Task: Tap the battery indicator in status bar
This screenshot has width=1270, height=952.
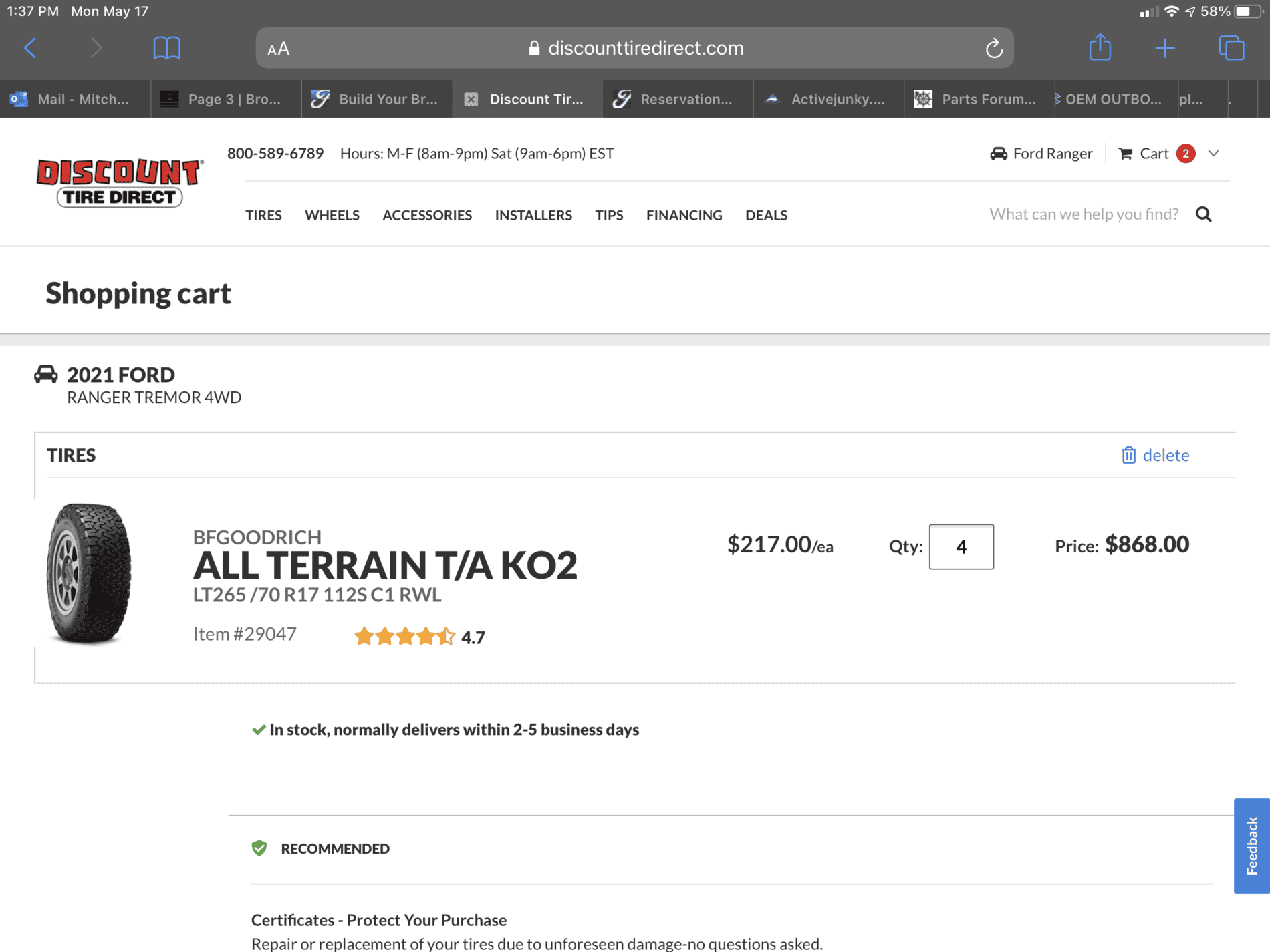Action: (1247, 11)
